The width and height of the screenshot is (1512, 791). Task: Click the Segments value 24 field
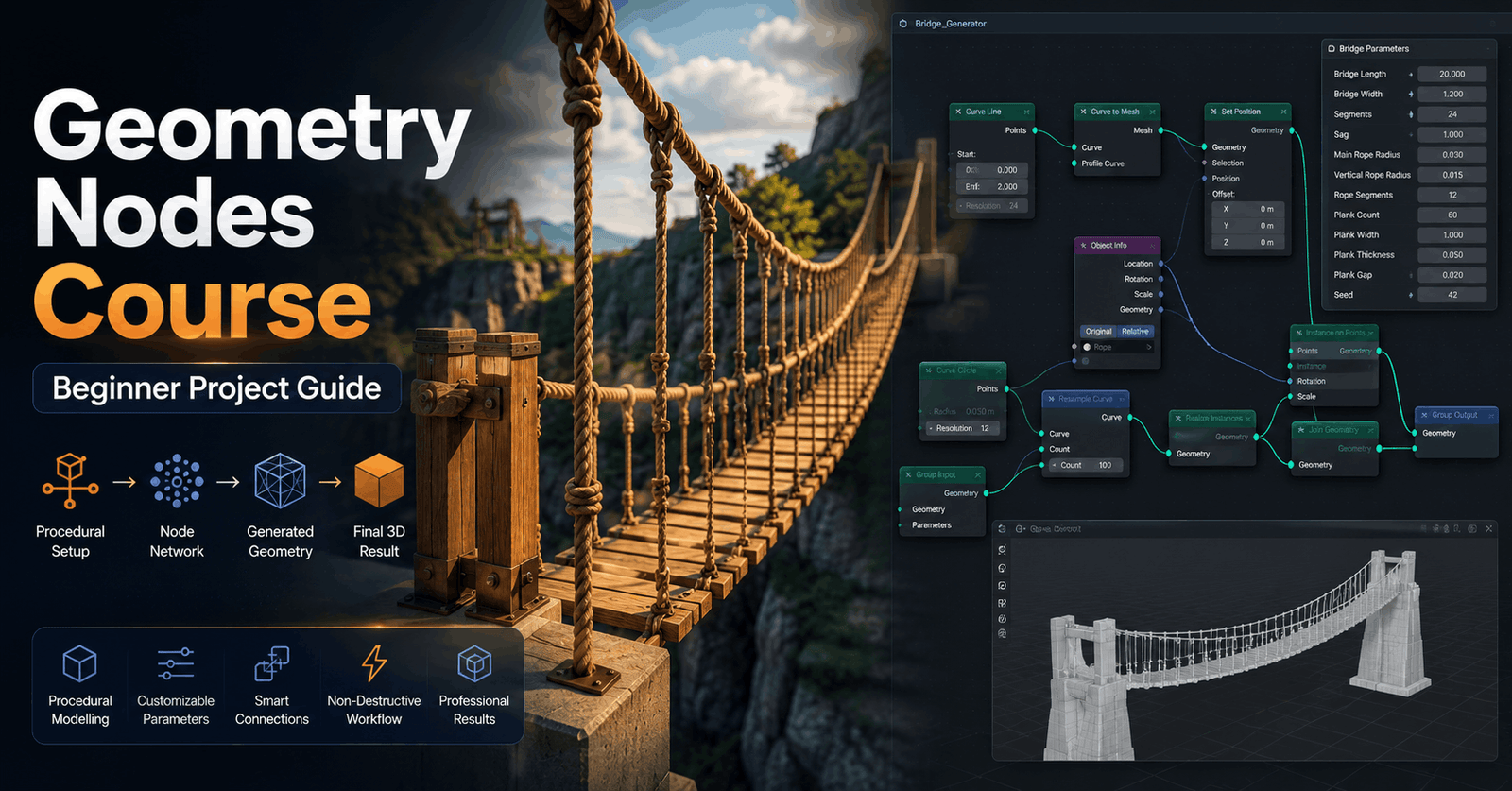(x=1452, y=114)
